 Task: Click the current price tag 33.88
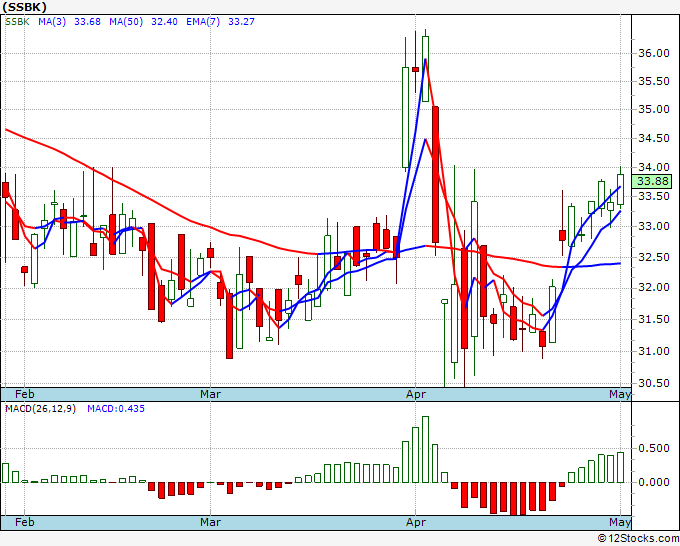click(x=652, y=181)
